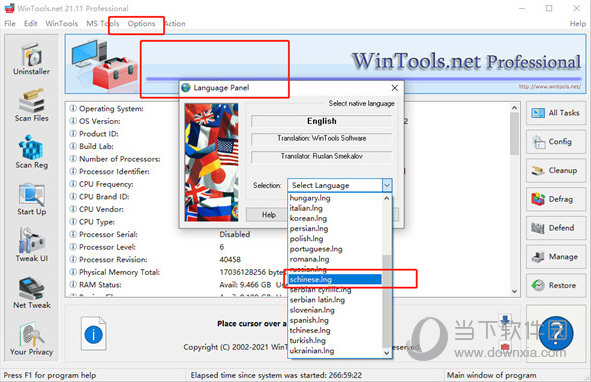Click the system info scroll-down arrow
Image resolution: width=591 pixels, height=382 pixels.
514,291
